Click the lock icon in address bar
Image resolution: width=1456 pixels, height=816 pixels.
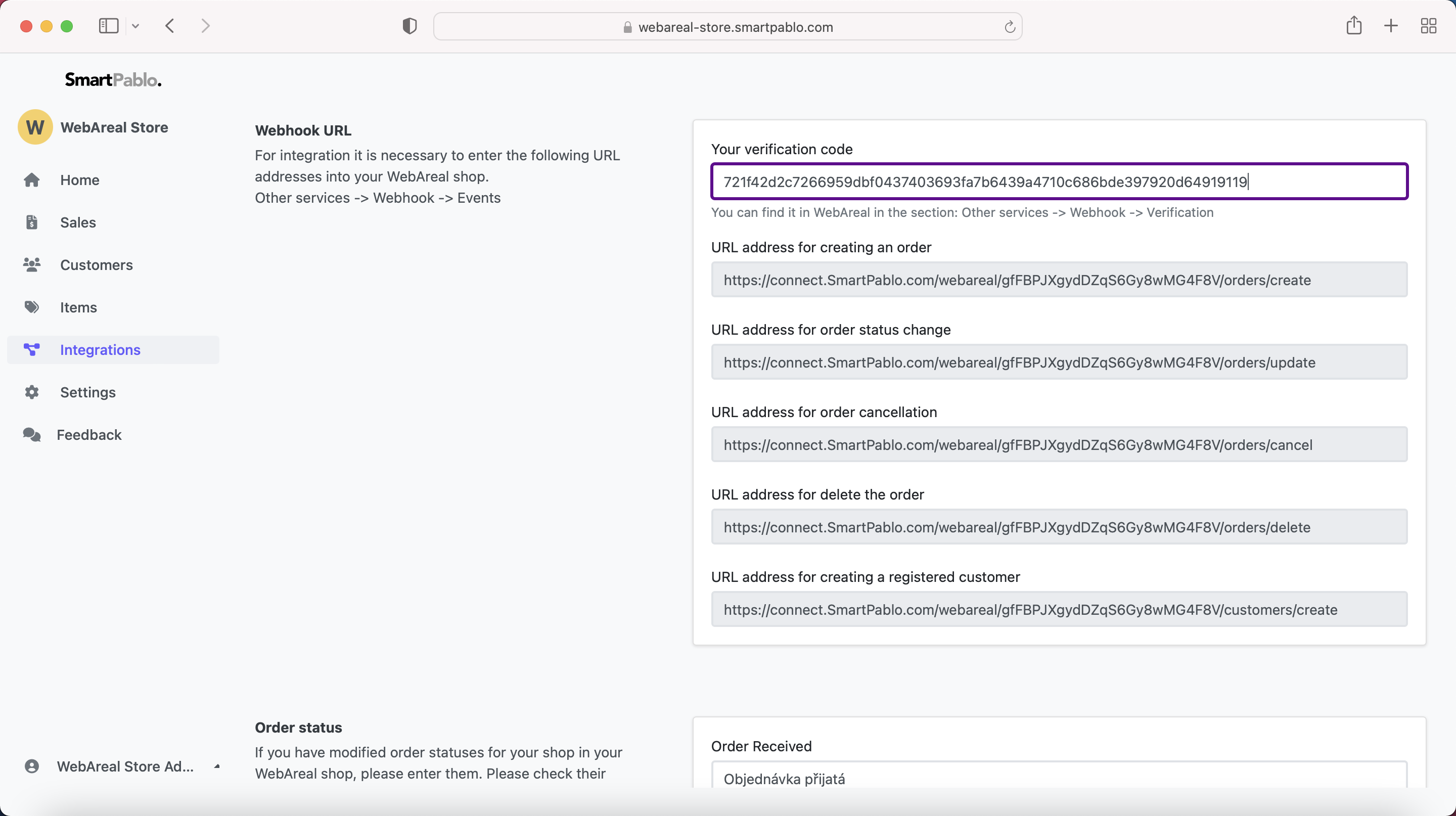point(627,27)
